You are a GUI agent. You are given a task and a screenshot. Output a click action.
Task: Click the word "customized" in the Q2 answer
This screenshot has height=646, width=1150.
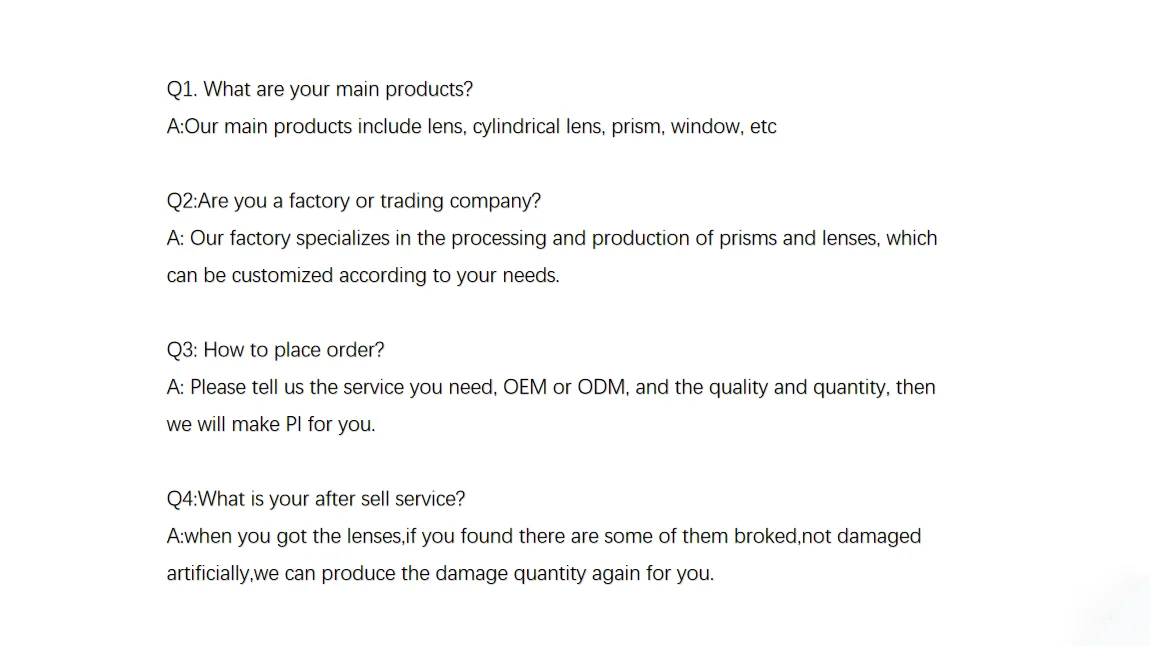tap(283, 276)
